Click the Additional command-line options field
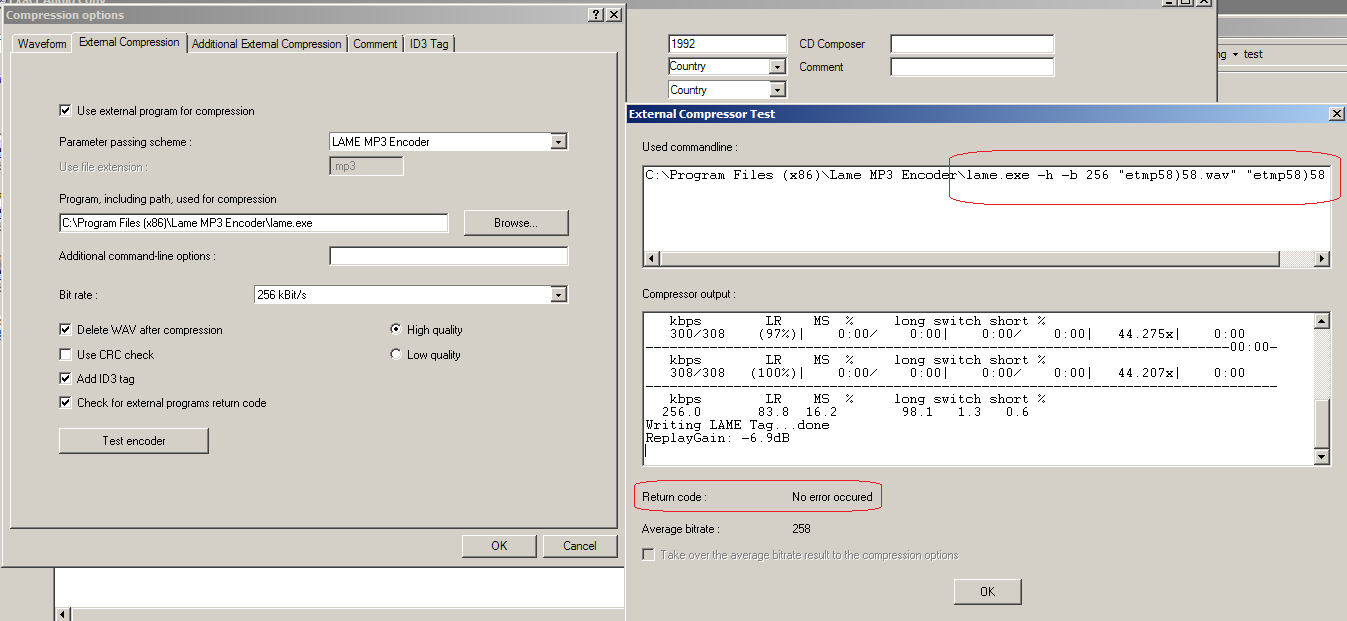Viewport: 1347px width, 621px height. pos(448,256)
